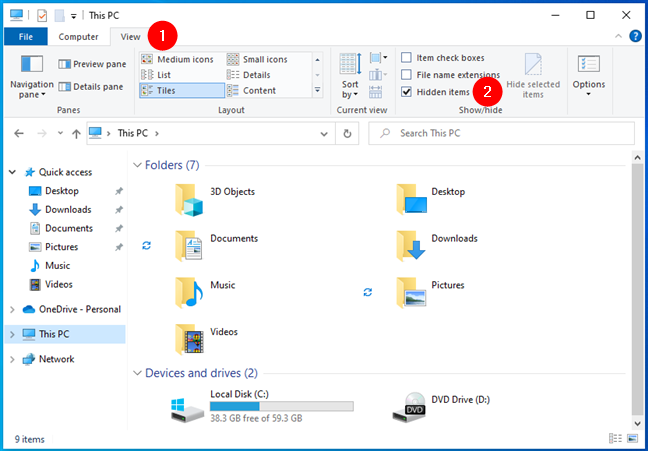Go back with the Back arrow
Screen dimensions: 648x451
tap(19, 133)
